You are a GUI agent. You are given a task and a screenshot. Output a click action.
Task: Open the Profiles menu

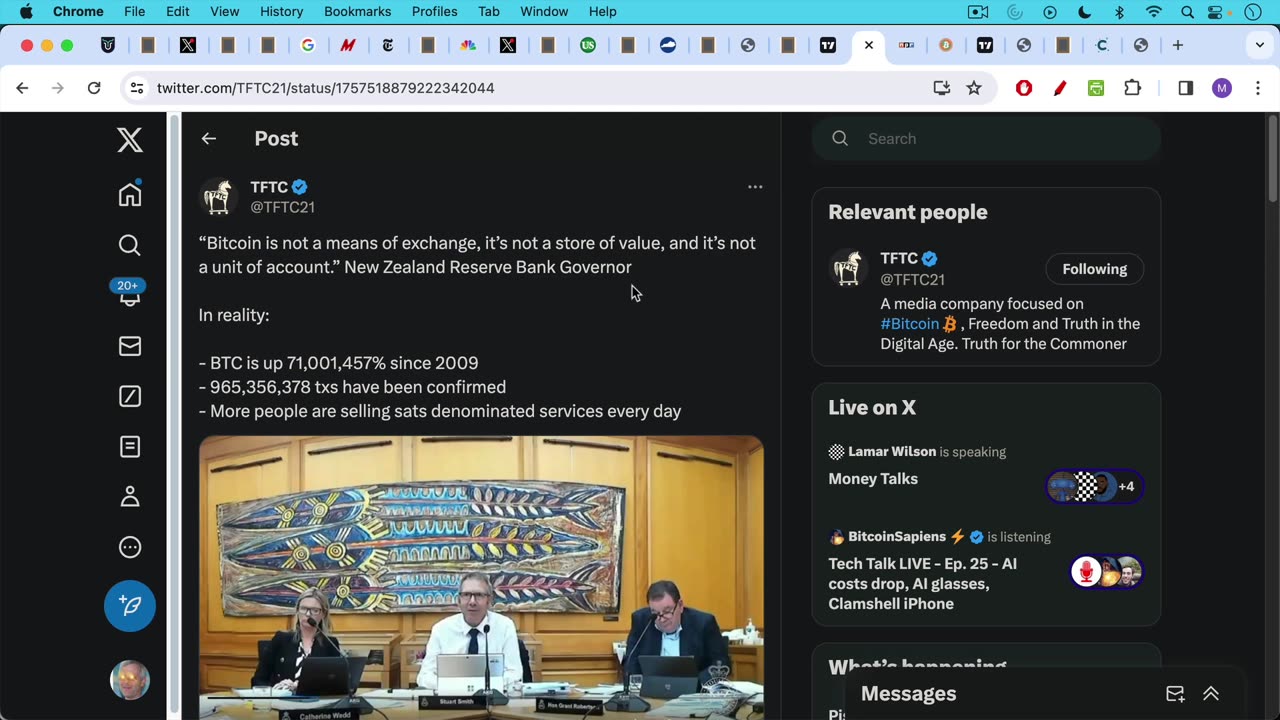pyautogui.click(x=435, y=12)
